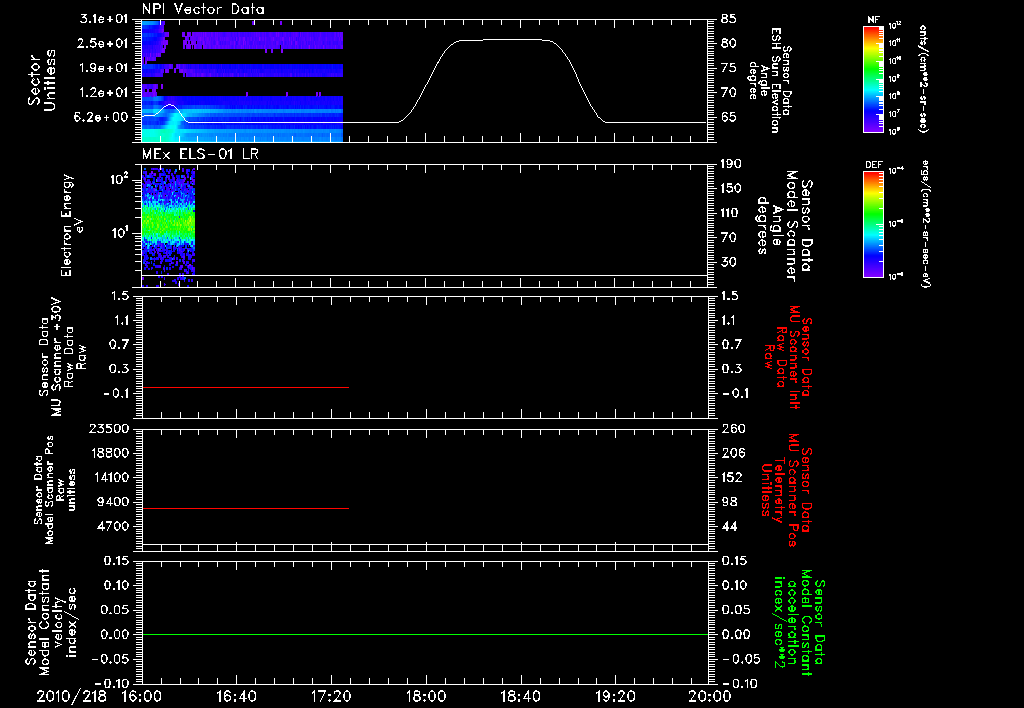
Task: Click the 'NPI Vector Data' panel title
Action: 204,9
